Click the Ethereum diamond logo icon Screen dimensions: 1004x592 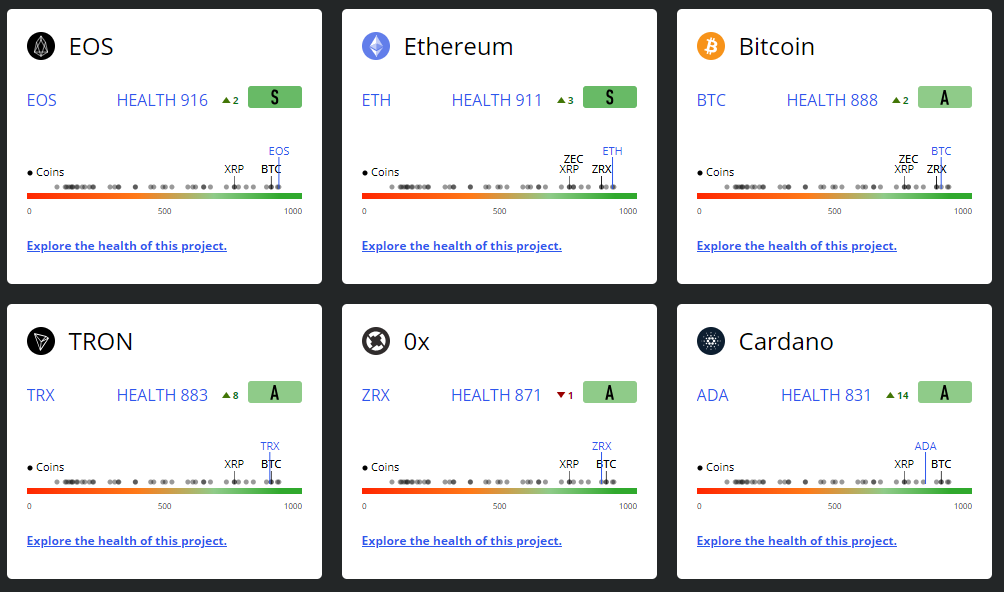click(374, 46)
